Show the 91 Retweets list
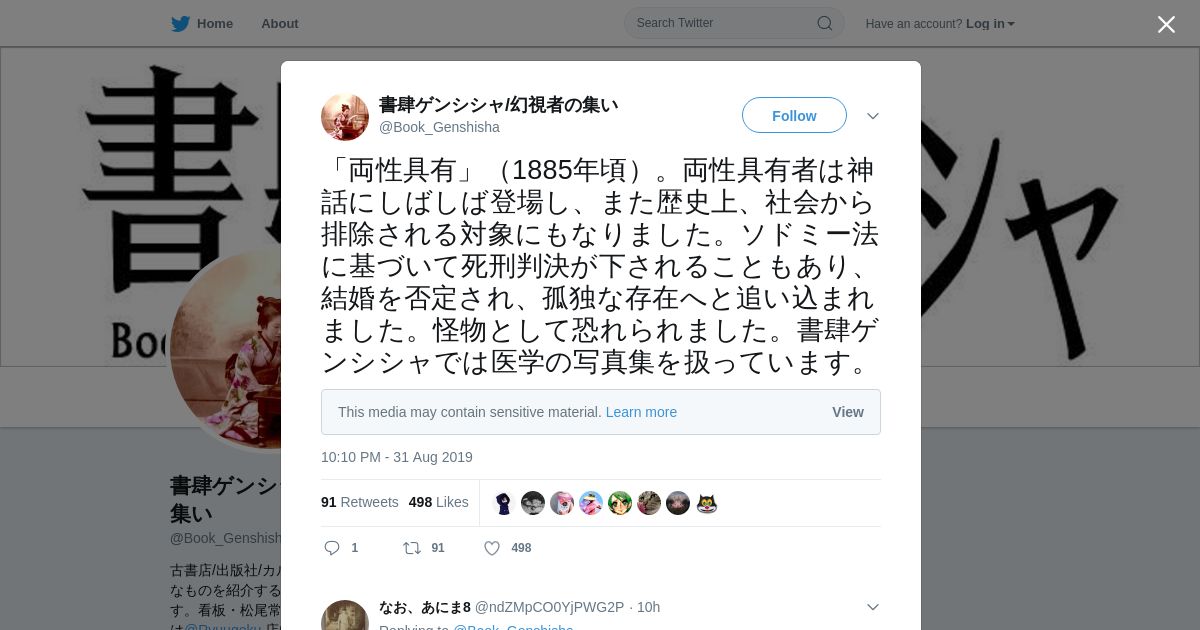The height and width of the screenshot is (630, 1200). click(360, 502)
